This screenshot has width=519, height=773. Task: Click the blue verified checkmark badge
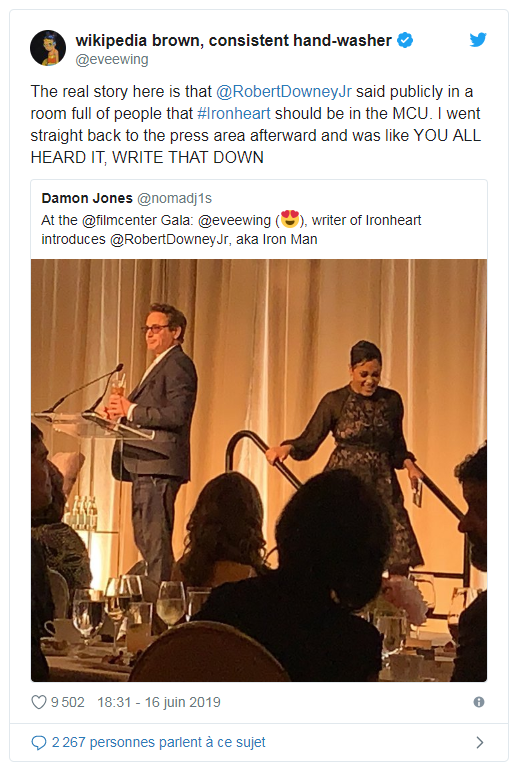pyautogui.click(x=405, y=40)
